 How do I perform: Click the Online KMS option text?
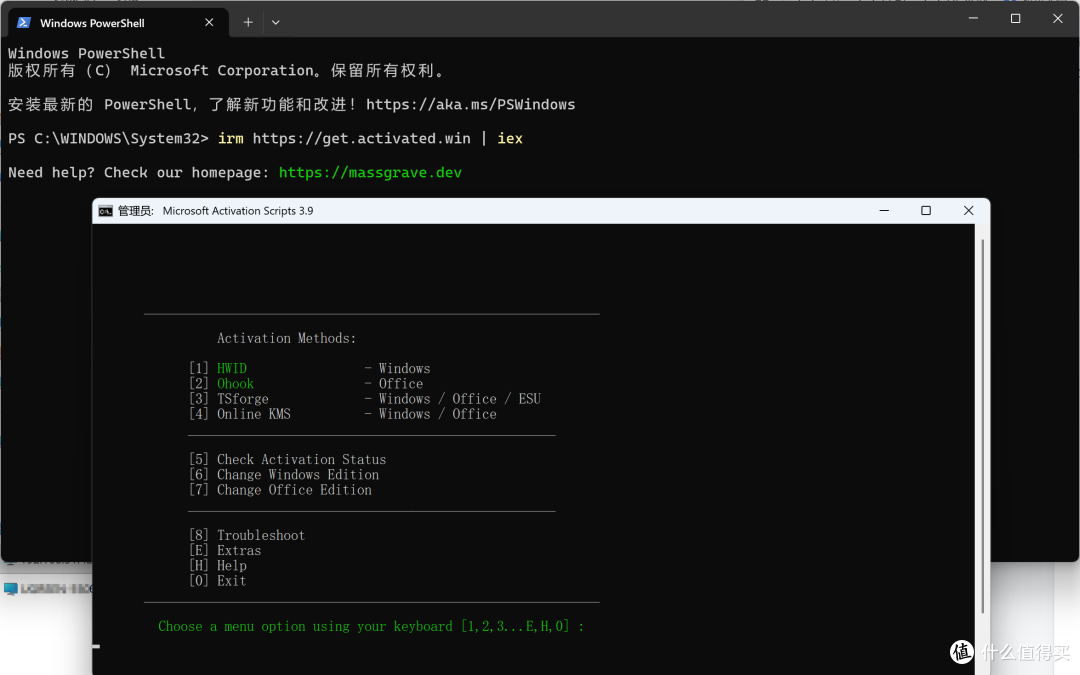253,414
